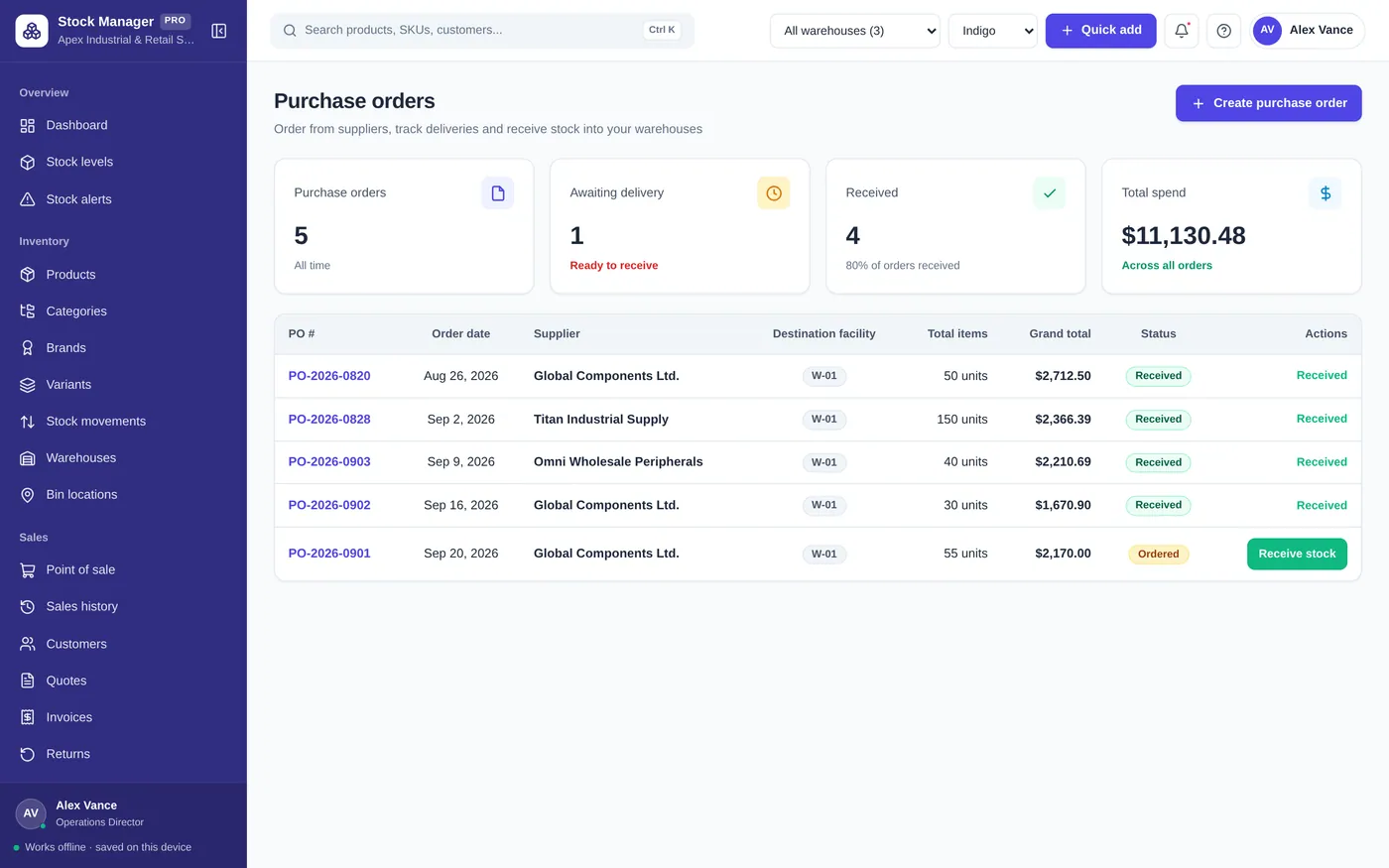Click the Stock levels cube icon
The width and height of the screenshot is (1389, 868).
pyautogui.click(x=28, y=163)
